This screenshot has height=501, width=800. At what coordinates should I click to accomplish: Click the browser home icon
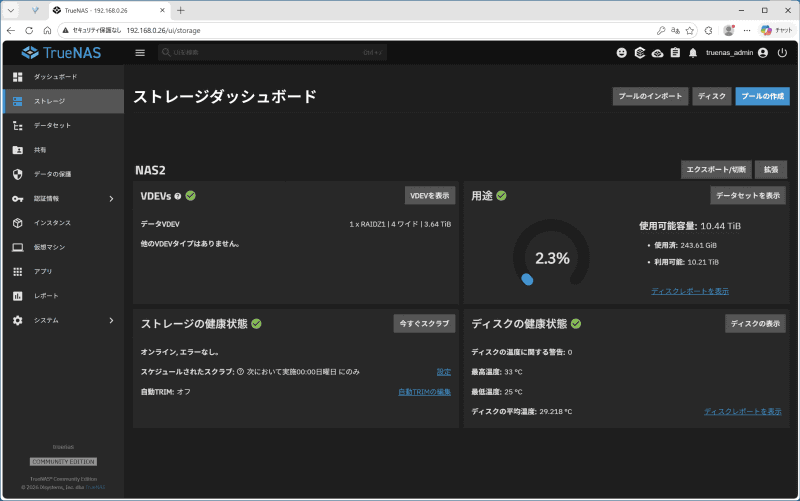[x=47, y=31]
